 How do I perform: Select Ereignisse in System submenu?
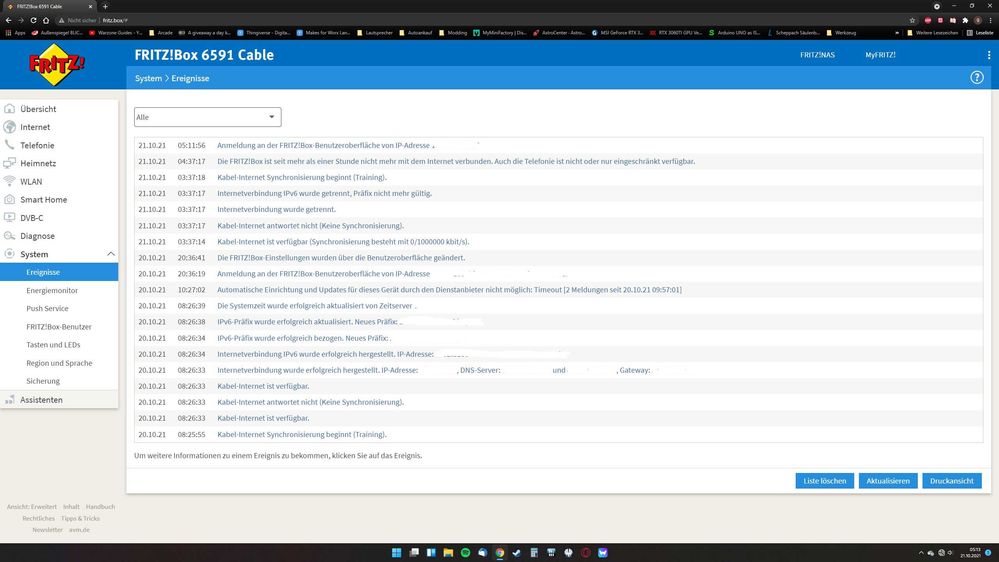[59, 272]
